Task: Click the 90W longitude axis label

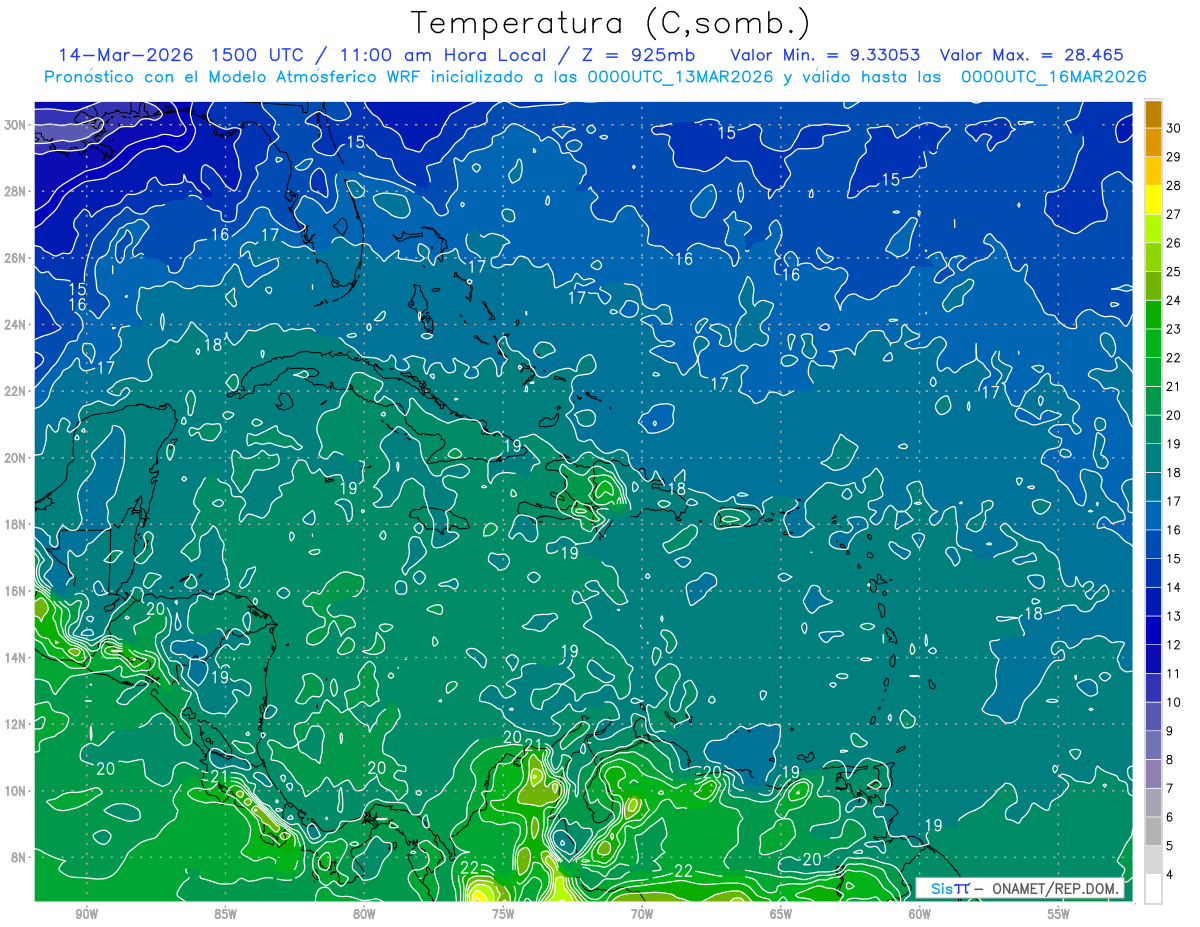Action: 86,914
